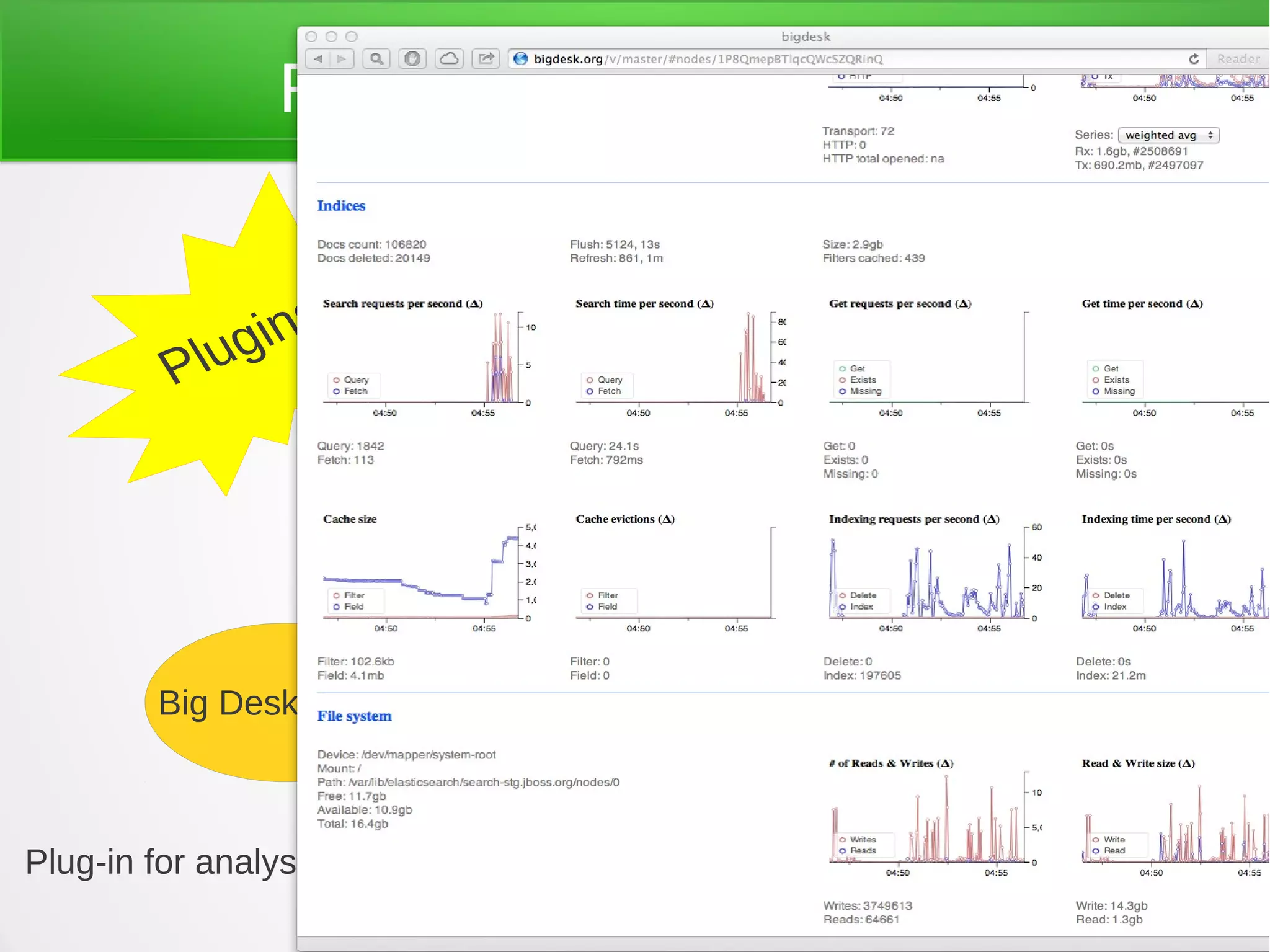1270x952 pixels.
Task: Click the Docs count: 106820 text
Action: 371,244
